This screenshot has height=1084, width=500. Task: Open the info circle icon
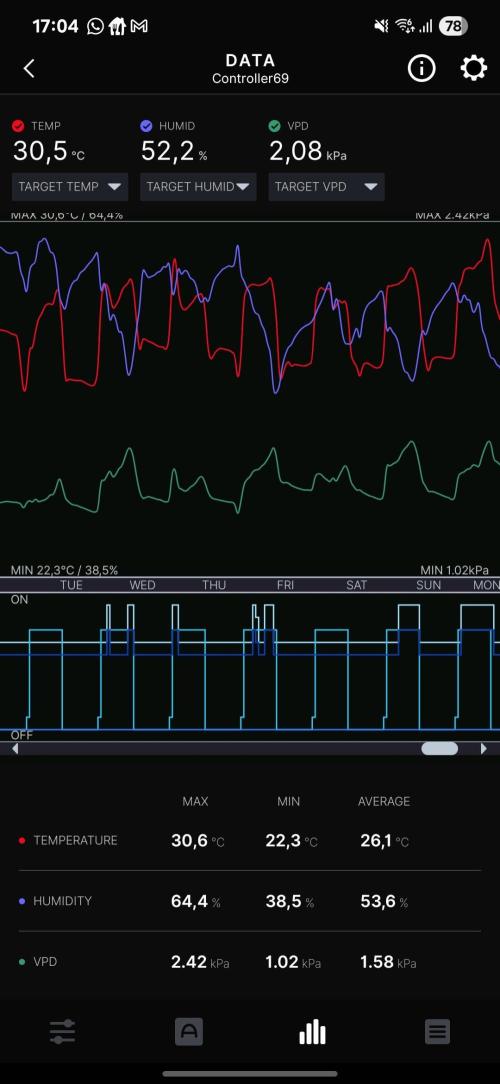pyautogui.click(x=421, y=68)
